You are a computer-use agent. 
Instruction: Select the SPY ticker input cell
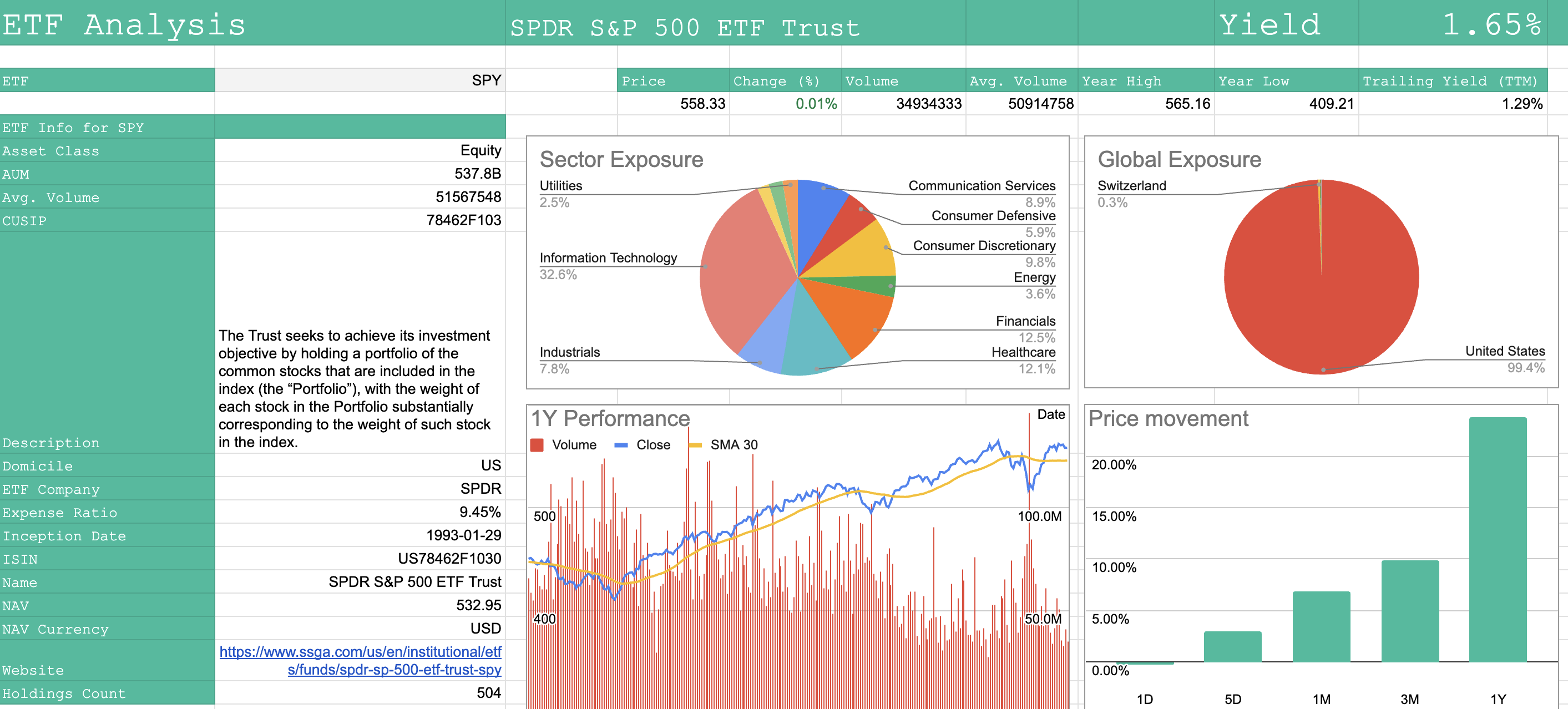[360, 80]
